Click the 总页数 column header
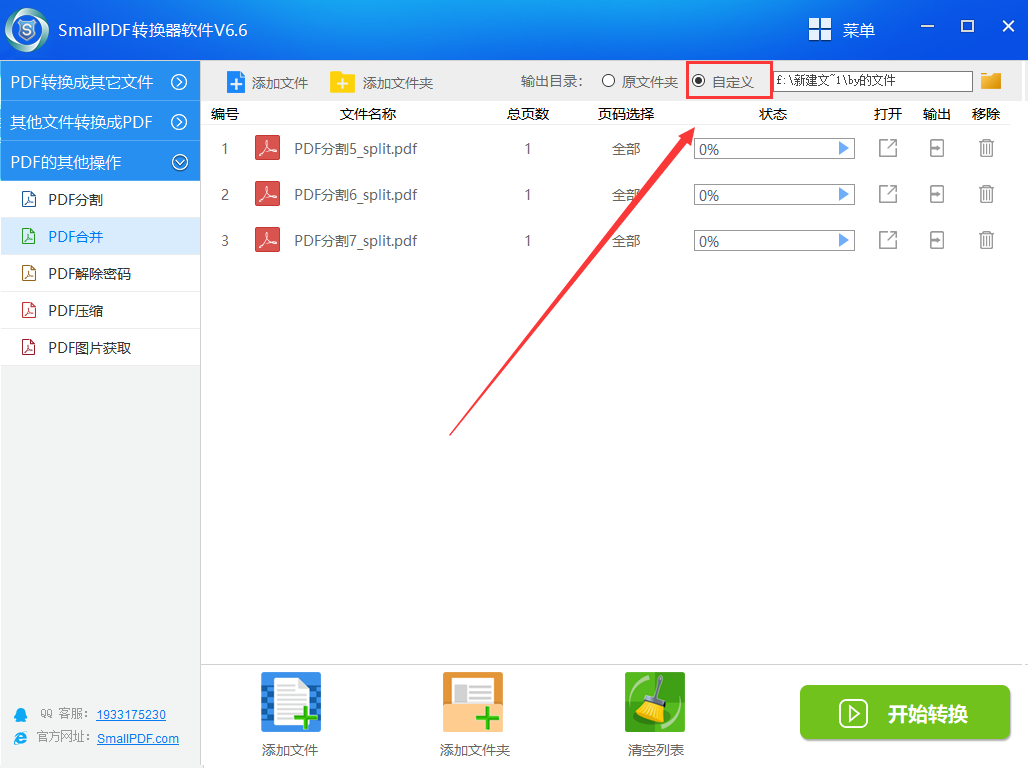The height and width of the screenshot is (768, 1028). pyautogui.click(x=528, y=114)
